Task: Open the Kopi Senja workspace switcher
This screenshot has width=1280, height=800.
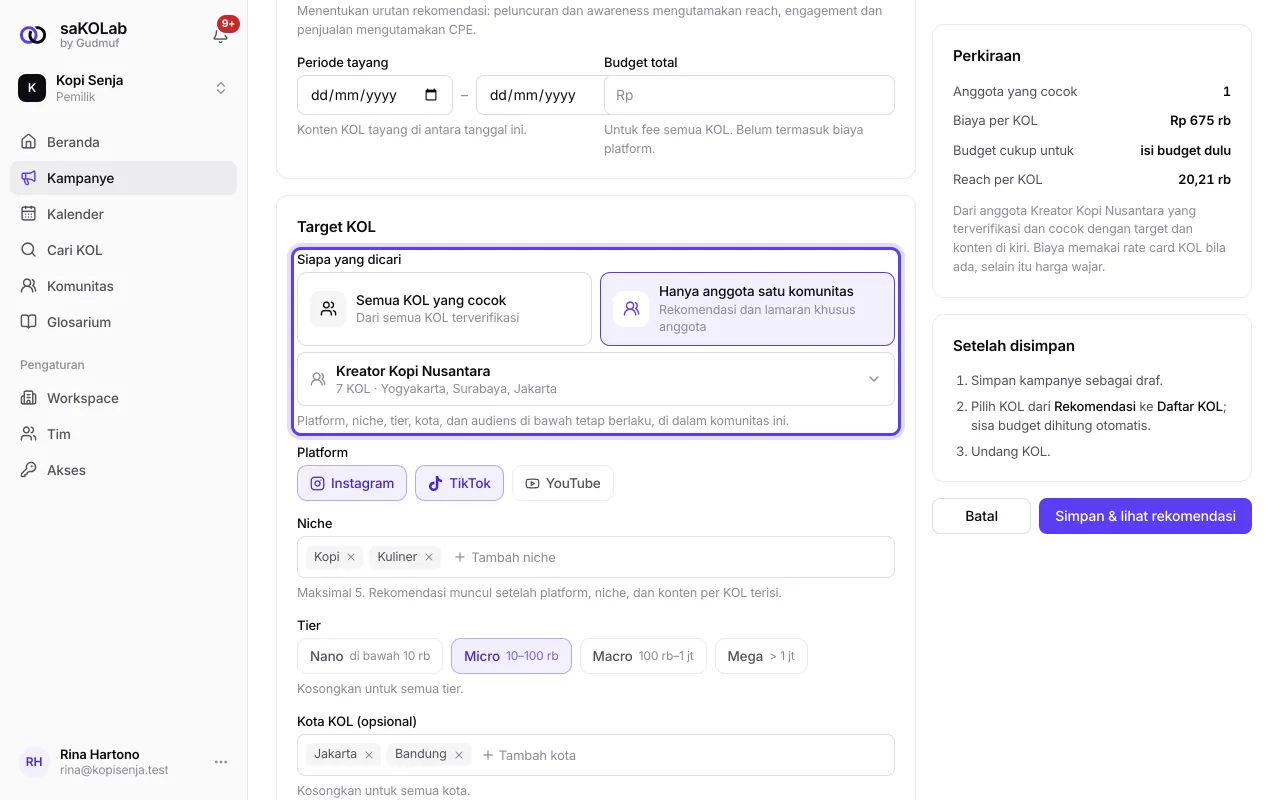Action: (124, 88)
